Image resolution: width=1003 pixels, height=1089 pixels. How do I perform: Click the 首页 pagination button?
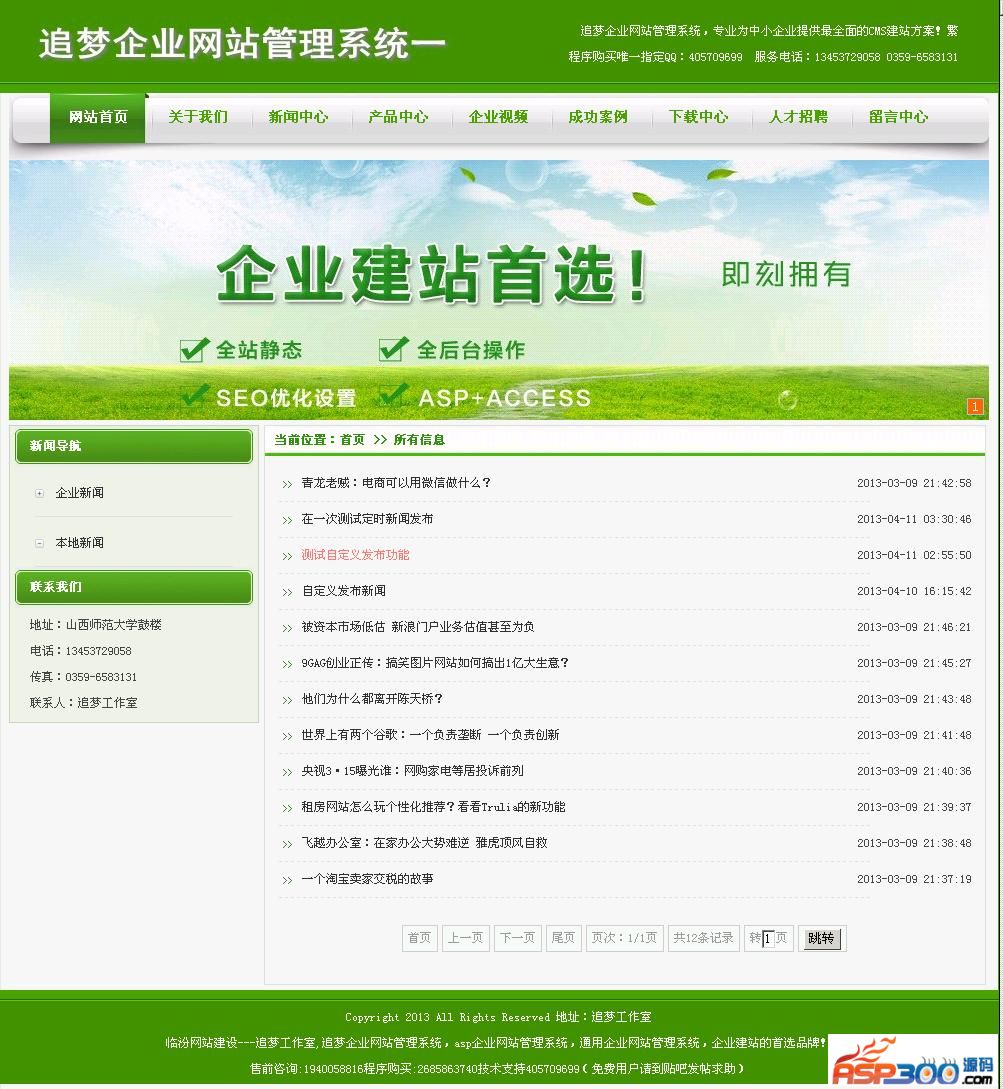click(419, 938)
